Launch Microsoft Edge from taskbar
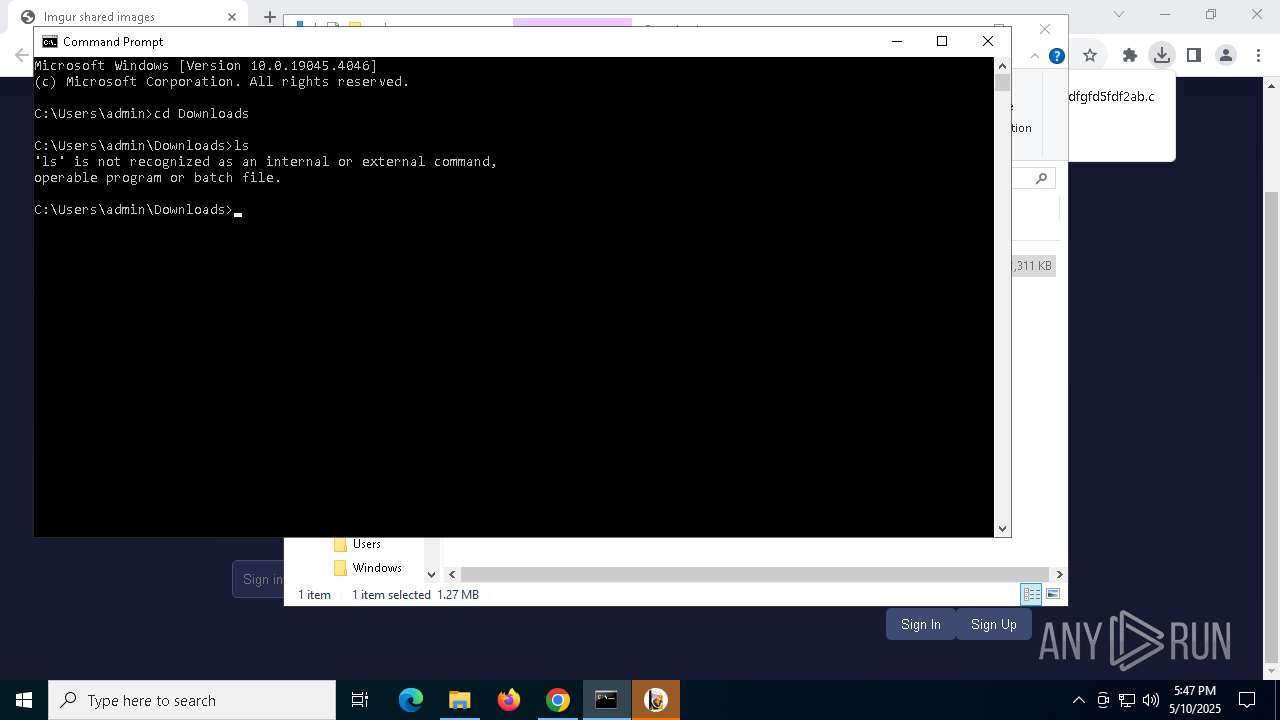Image resolution: width=1280 pixels, height=720 pixels. click(411, 700)
